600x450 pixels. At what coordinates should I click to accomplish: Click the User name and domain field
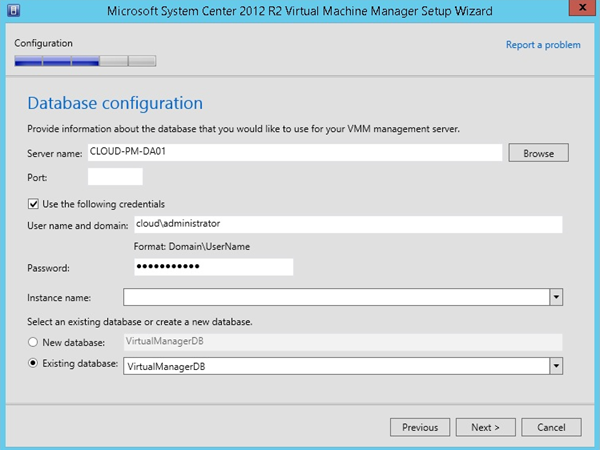coord(348,224)
